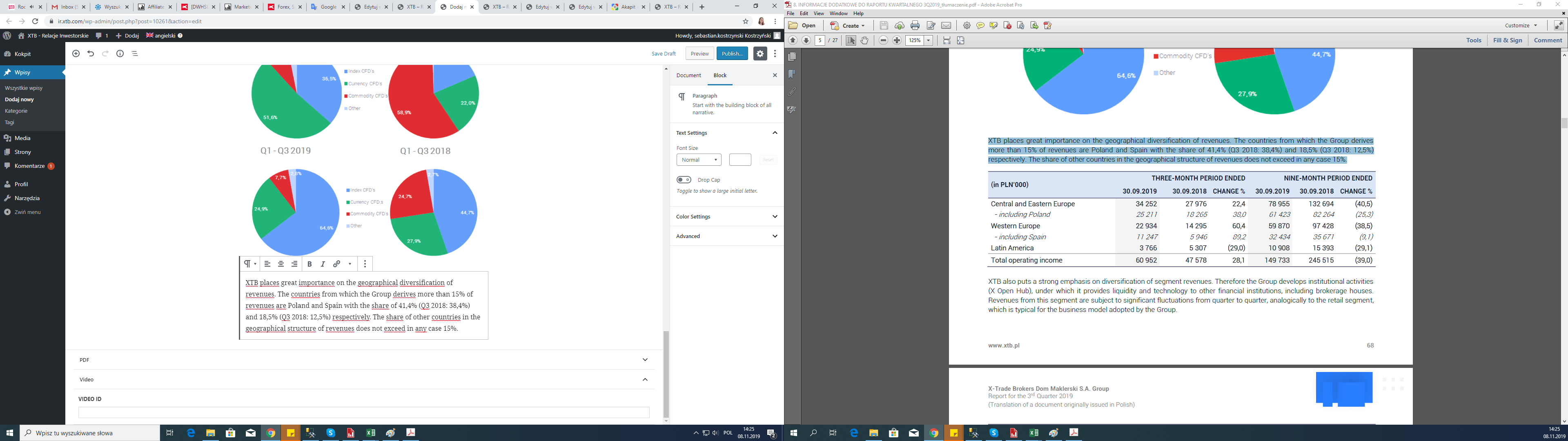Open the Fill & Sign pane
Image resolution: width=1568 pixels, height=441 pixels.
pyautogui.click(x=1507, y=40)
